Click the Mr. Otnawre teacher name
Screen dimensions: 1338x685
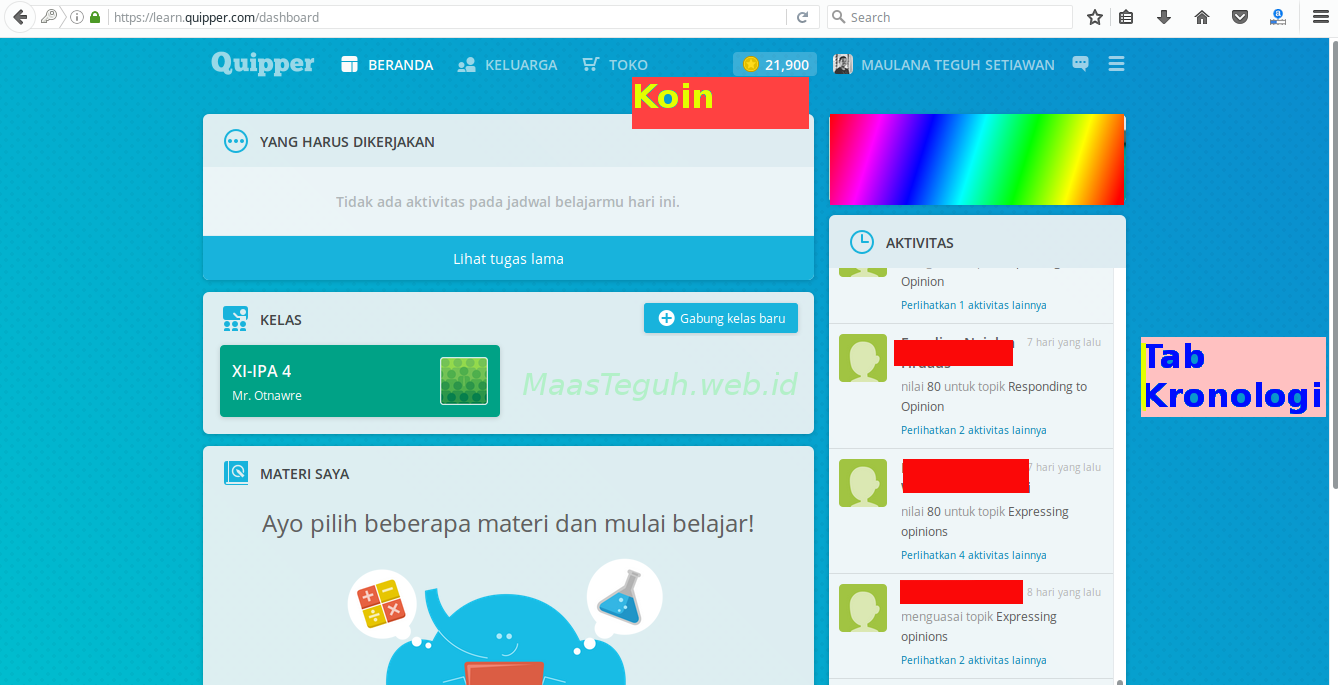(x=267, y=395)
